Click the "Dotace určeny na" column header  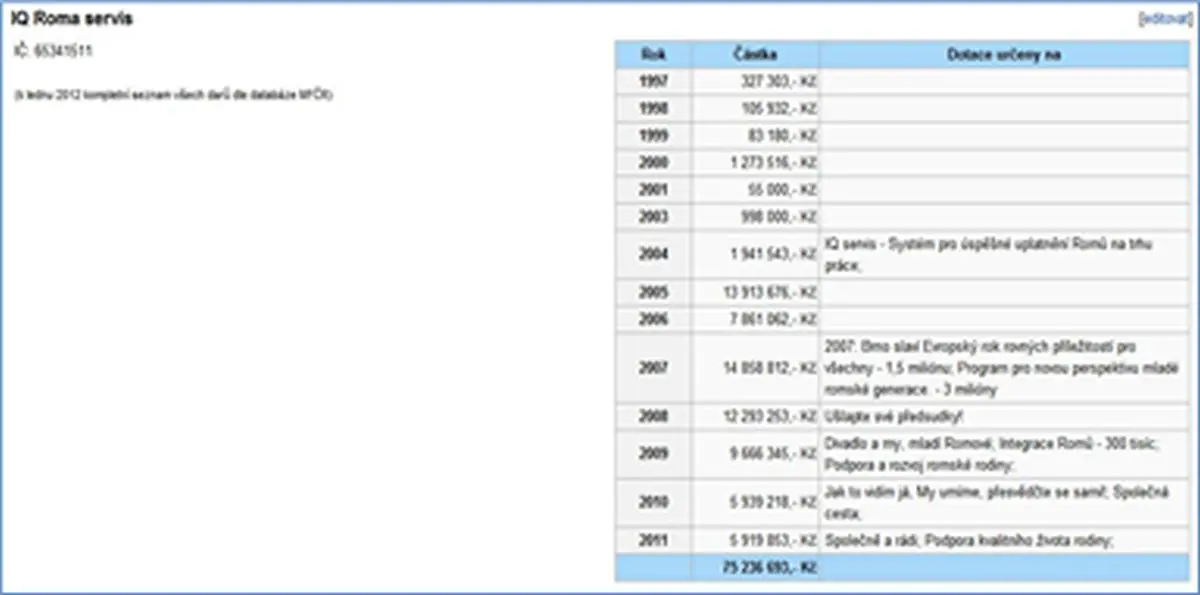(1004, 55)
